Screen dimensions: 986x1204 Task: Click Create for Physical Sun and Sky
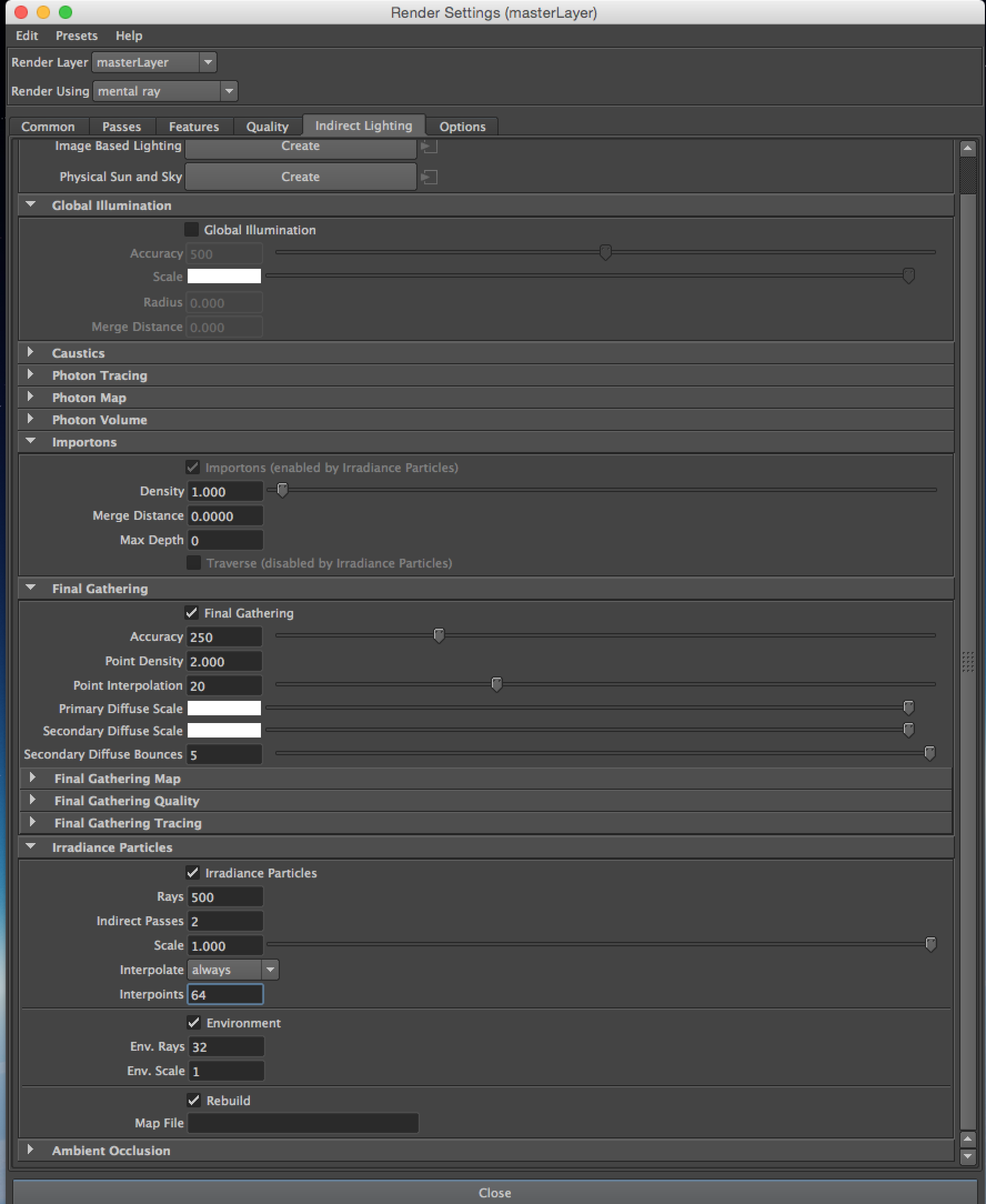(300, 177)
